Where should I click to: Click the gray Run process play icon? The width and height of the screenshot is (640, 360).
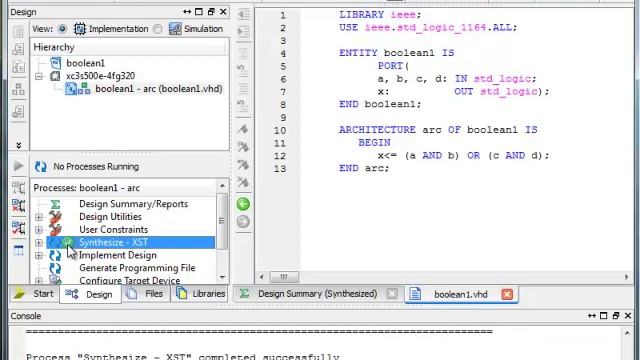coord(18,166)
